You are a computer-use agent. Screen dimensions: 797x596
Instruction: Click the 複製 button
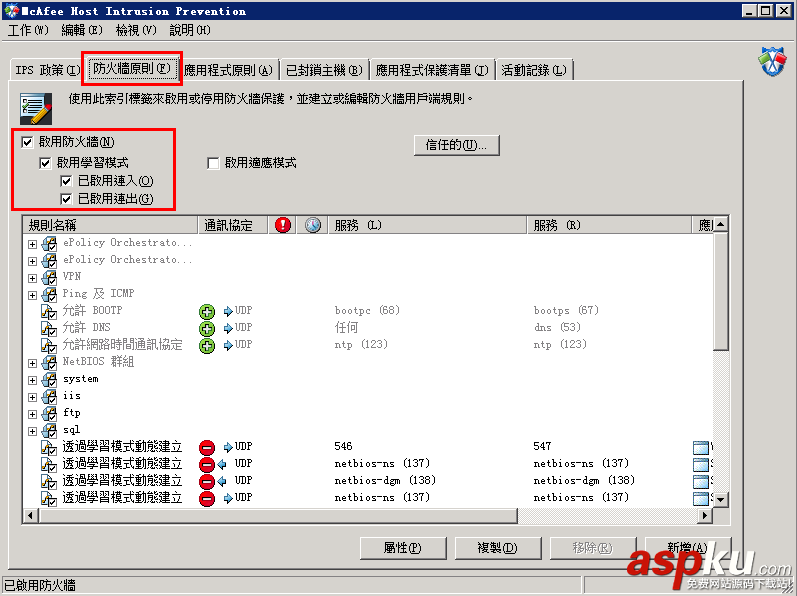point(497,548)
